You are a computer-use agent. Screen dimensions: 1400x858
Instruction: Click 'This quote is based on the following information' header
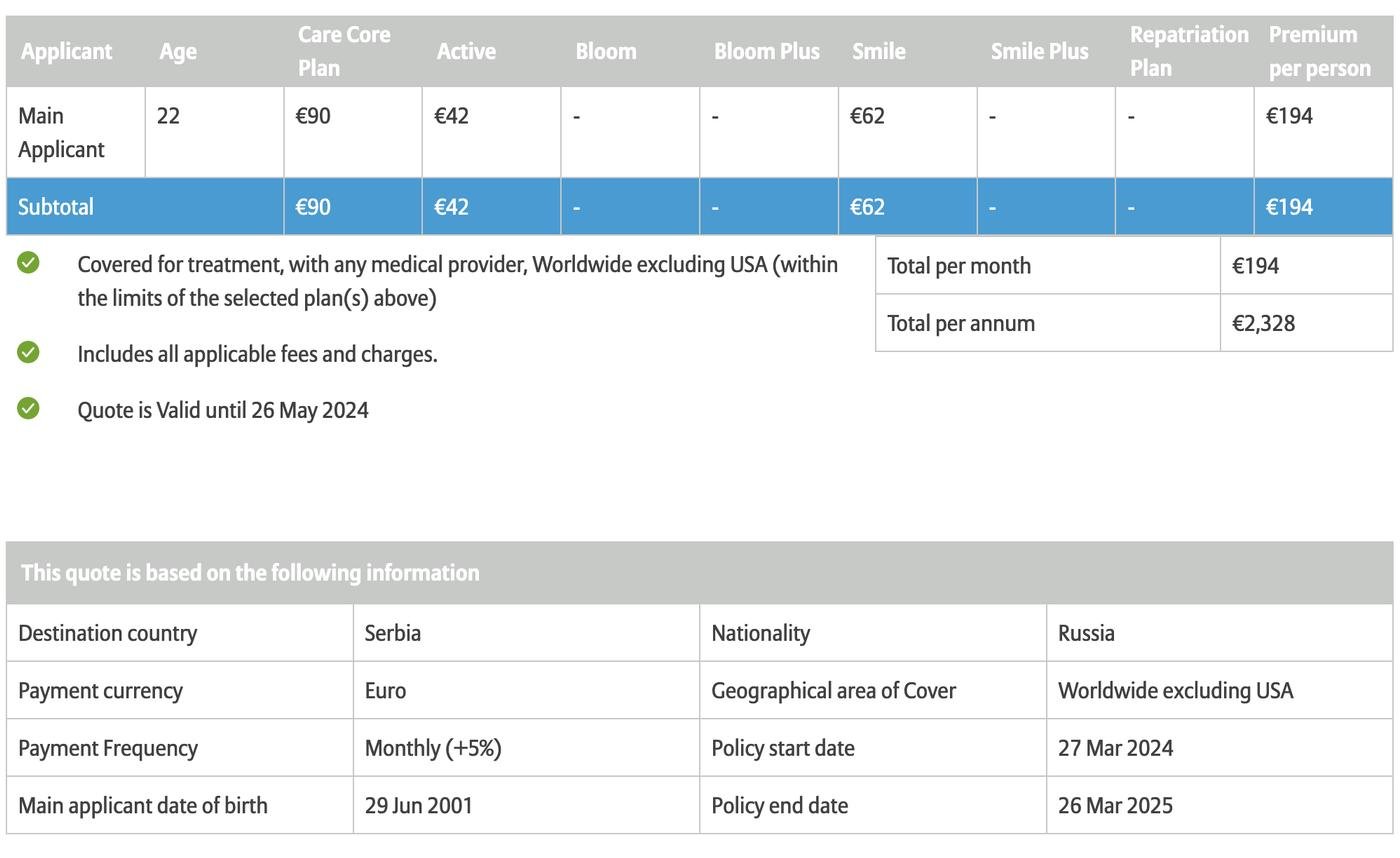[x=250, y=573]
